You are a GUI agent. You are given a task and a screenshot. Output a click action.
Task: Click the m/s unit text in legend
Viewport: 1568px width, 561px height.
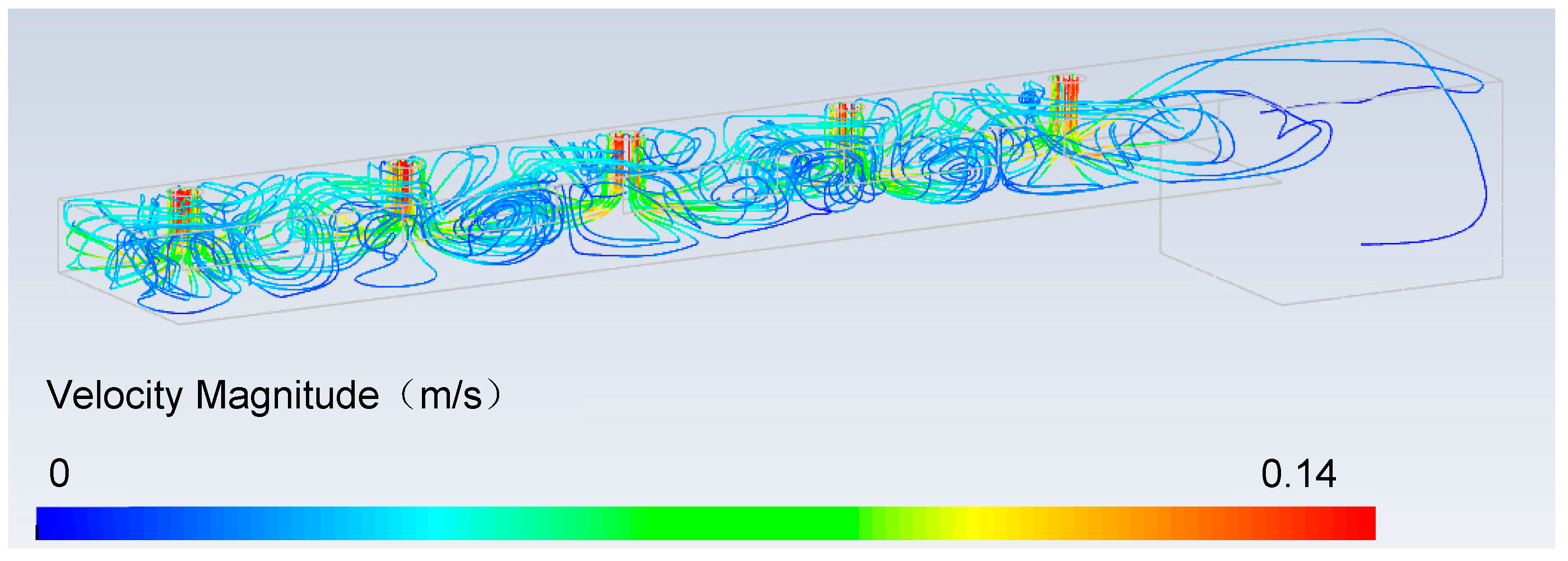coord(450,395)
